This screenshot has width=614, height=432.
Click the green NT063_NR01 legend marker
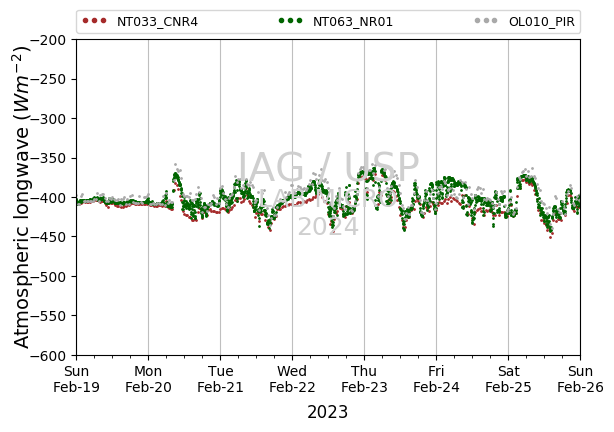(290, 21)
